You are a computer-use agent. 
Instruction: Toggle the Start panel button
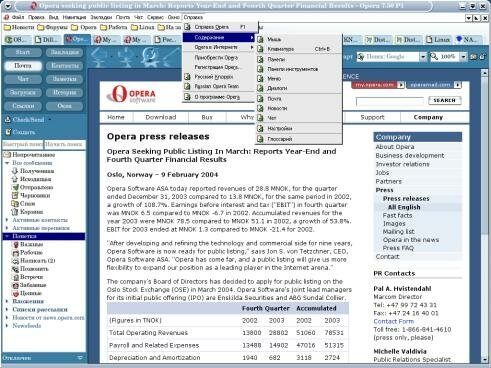[23, 52]
